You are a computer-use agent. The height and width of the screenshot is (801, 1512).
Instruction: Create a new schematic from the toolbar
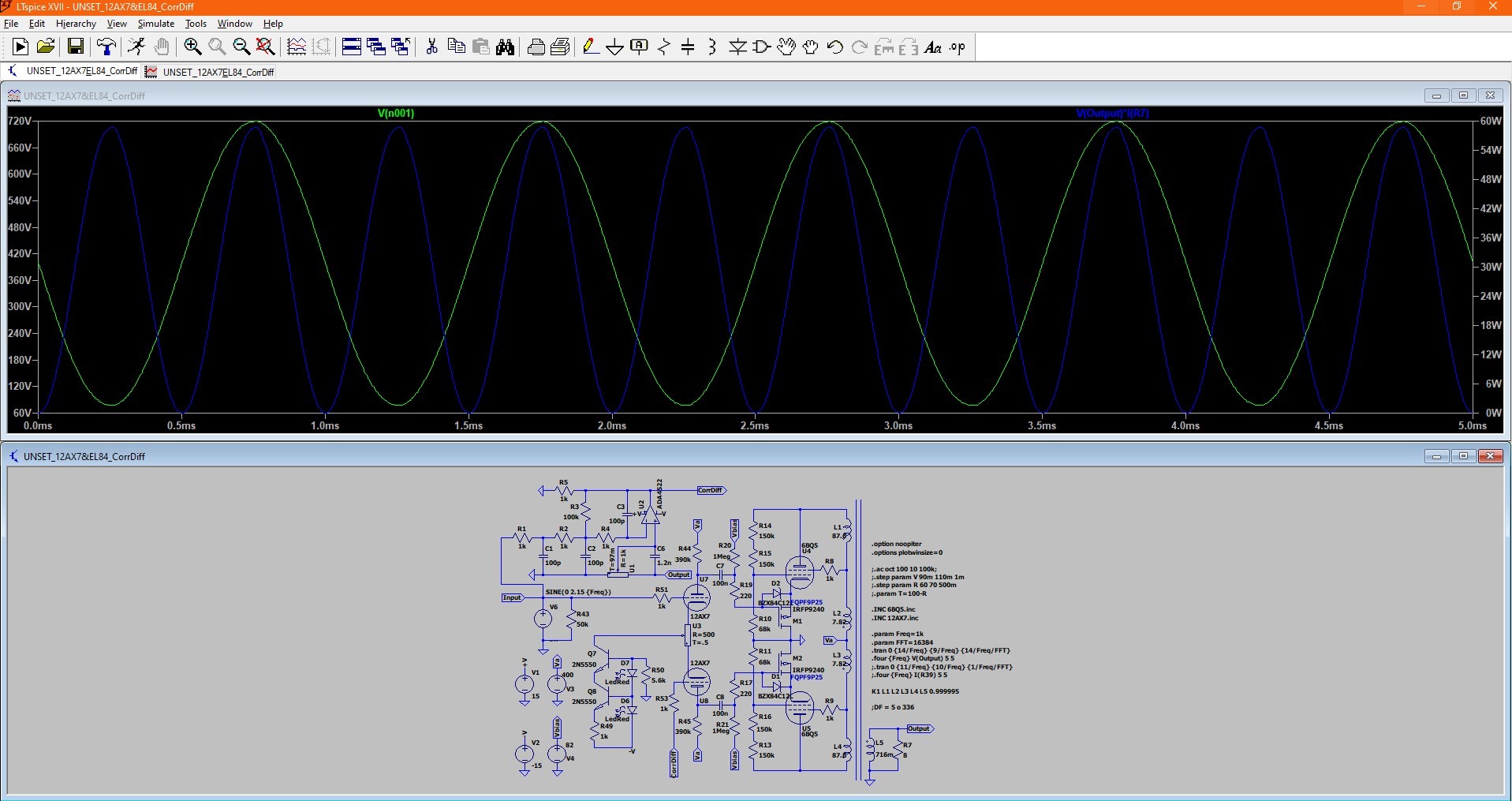(x=21, y=47)
